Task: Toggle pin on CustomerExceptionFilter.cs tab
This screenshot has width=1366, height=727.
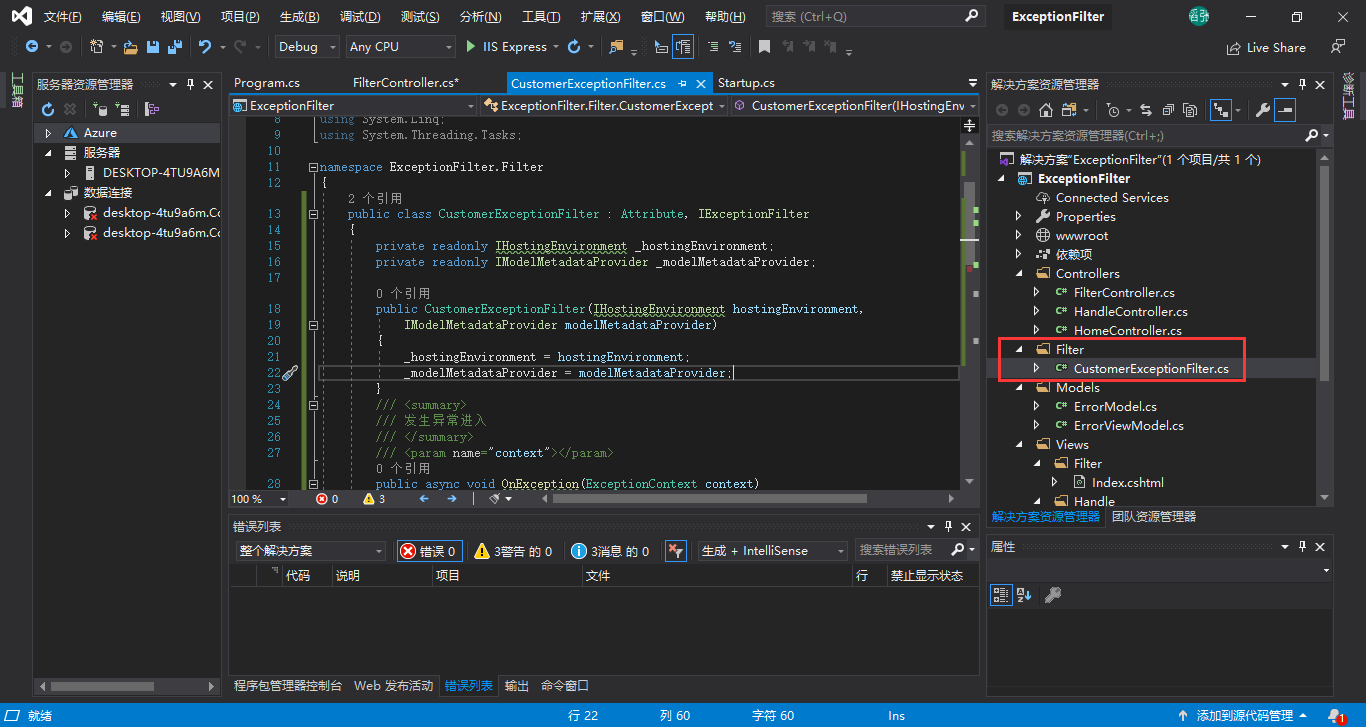Action: tap(682, 83)
